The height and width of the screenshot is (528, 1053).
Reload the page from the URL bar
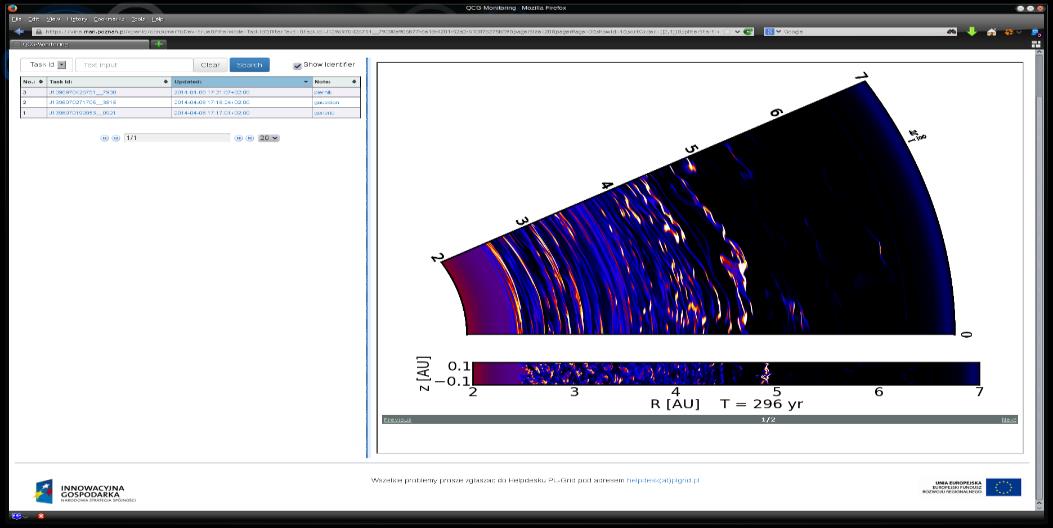click(749, 32)
